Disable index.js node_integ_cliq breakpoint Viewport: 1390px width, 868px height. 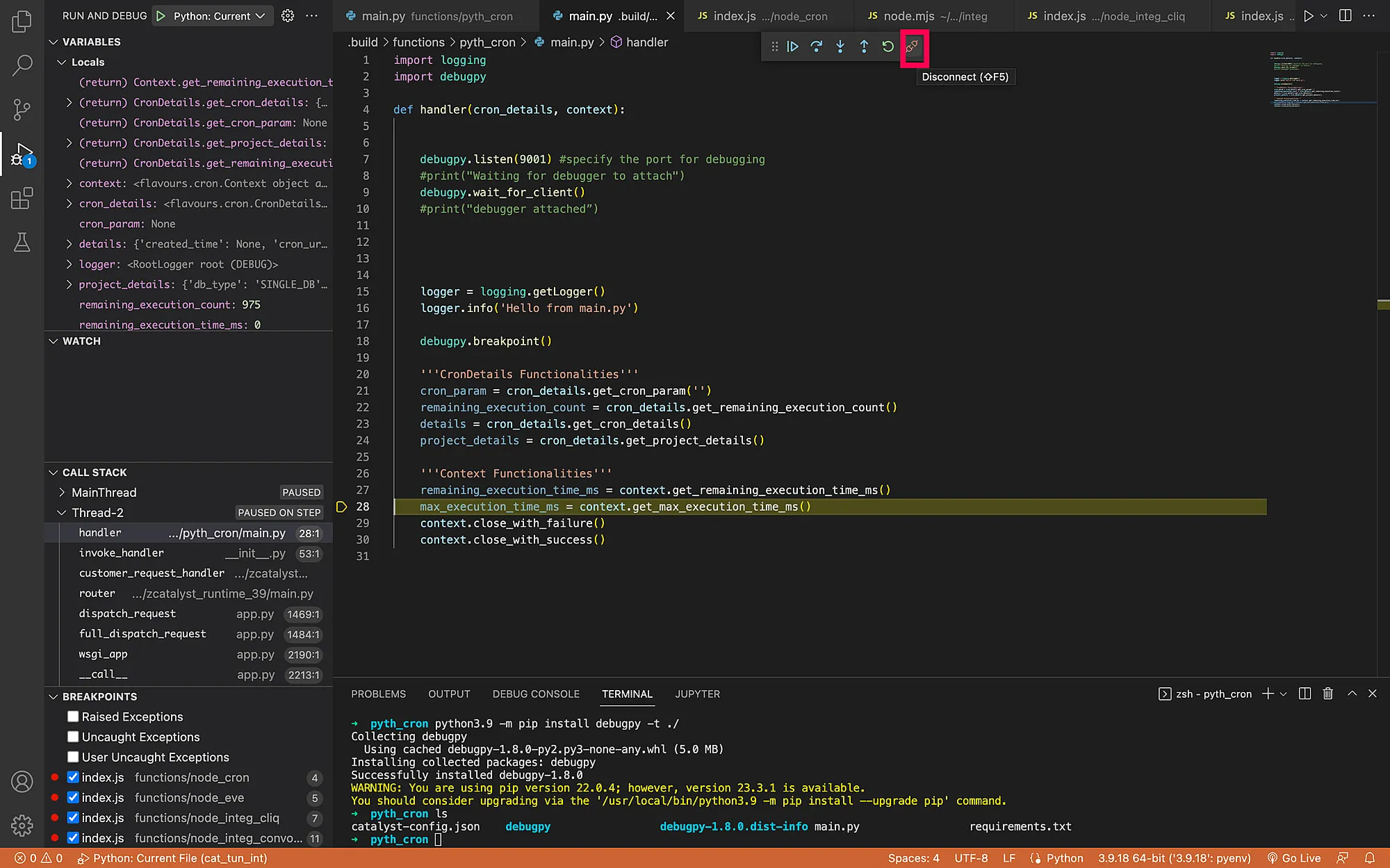[72, 817]
